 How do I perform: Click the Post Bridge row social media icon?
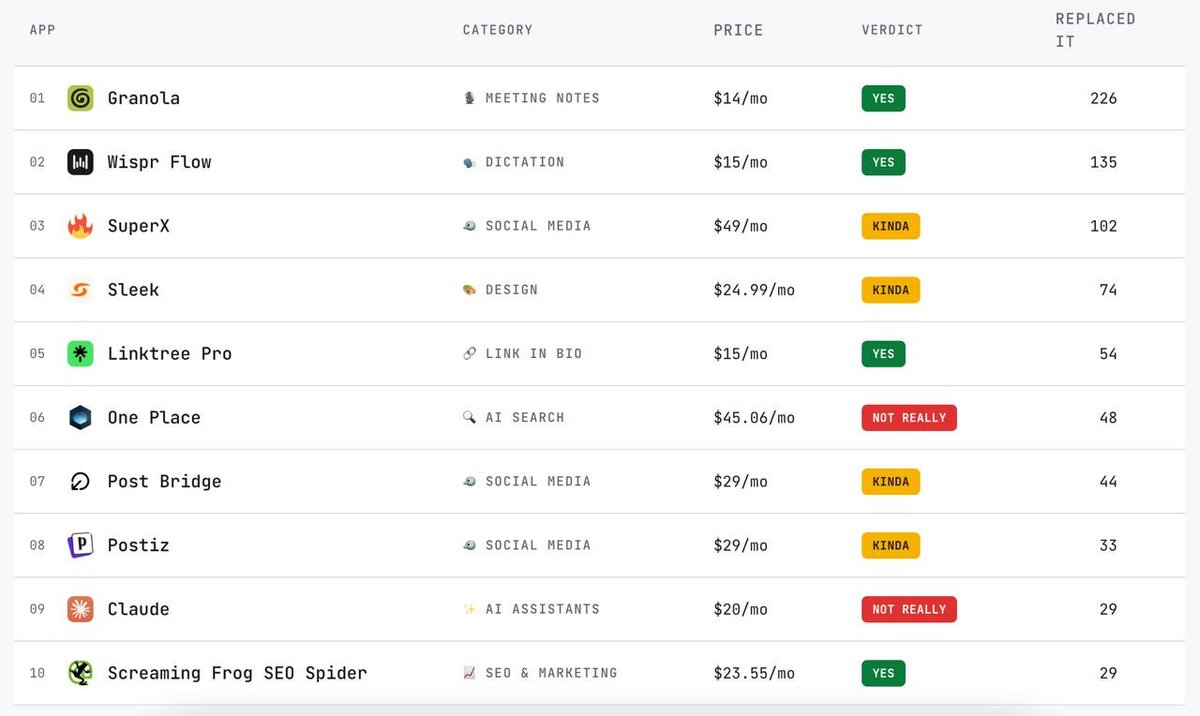coord(469,482)
